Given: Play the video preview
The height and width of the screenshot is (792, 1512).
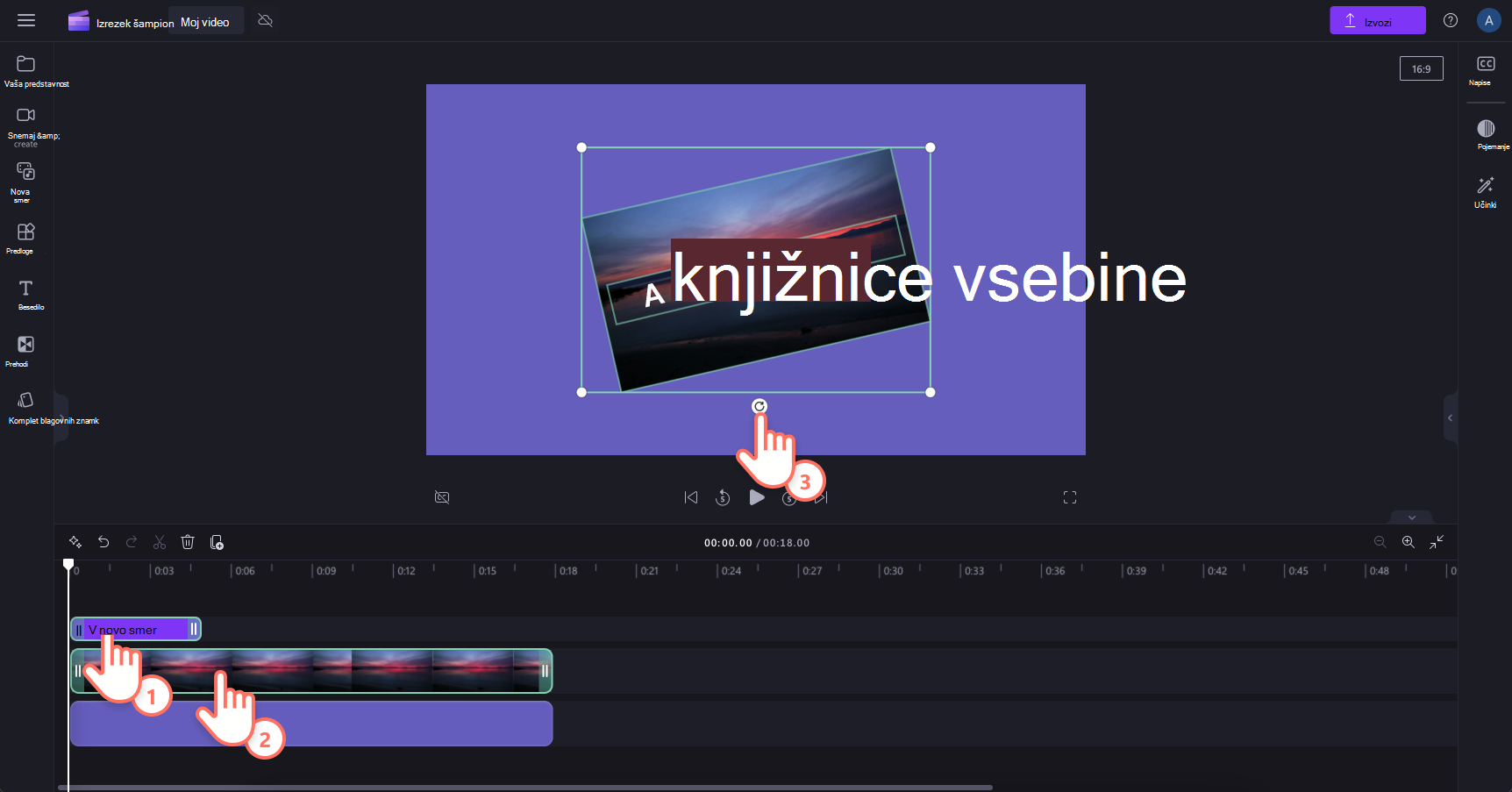Looking at the screenshot, I should click(757, 497).
